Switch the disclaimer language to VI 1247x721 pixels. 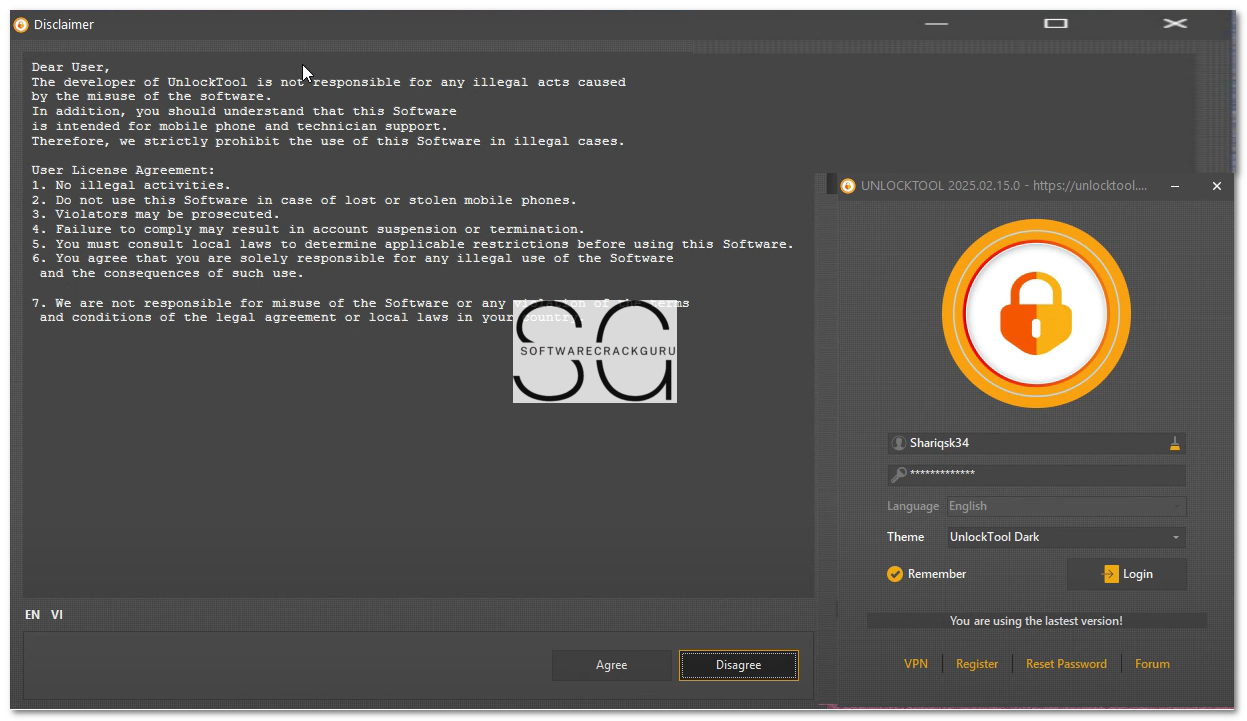point(57,615)
